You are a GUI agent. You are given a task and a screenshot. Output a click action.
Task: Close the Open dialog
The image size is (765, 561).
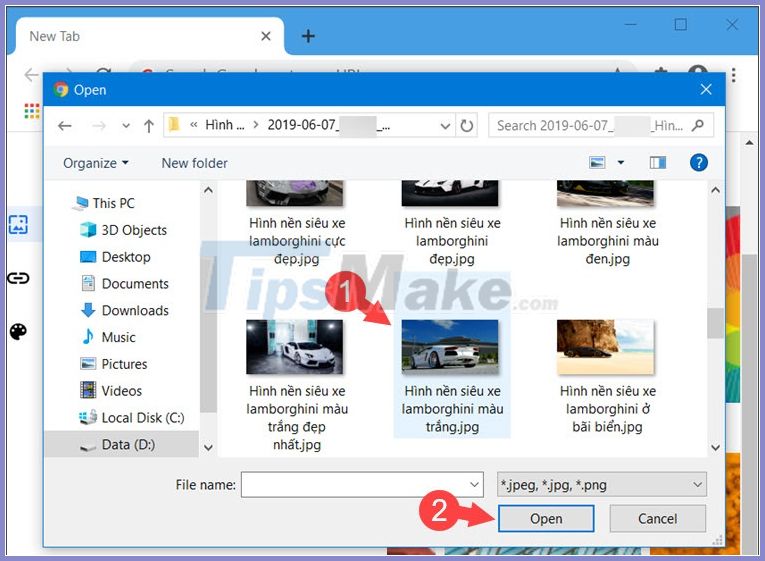706,89
